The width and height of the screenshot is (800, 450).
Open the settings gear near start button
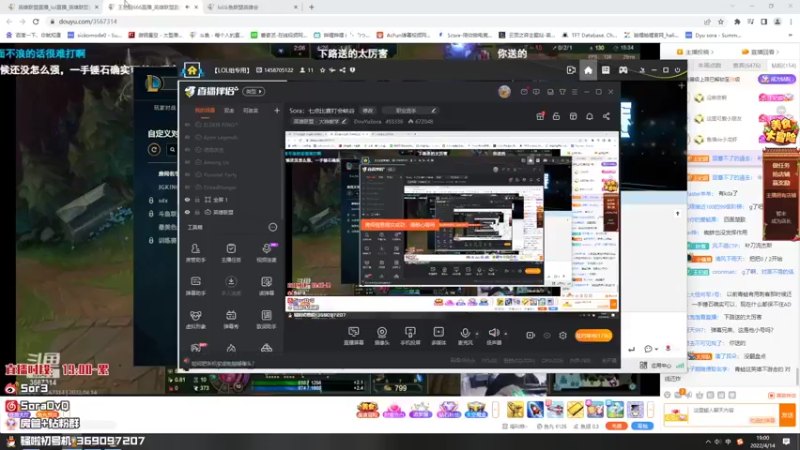[563, 336]
